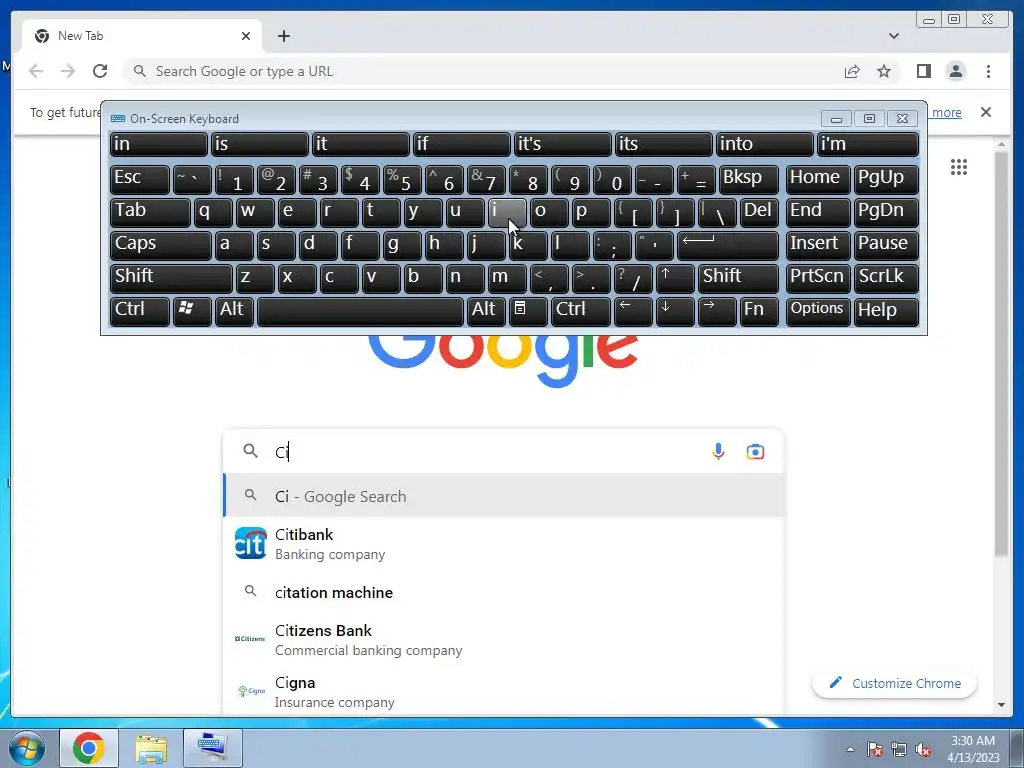This screenshot has width=1024, height=768.
Task: Pick the "into" text prediction
Action: [765, 144]
